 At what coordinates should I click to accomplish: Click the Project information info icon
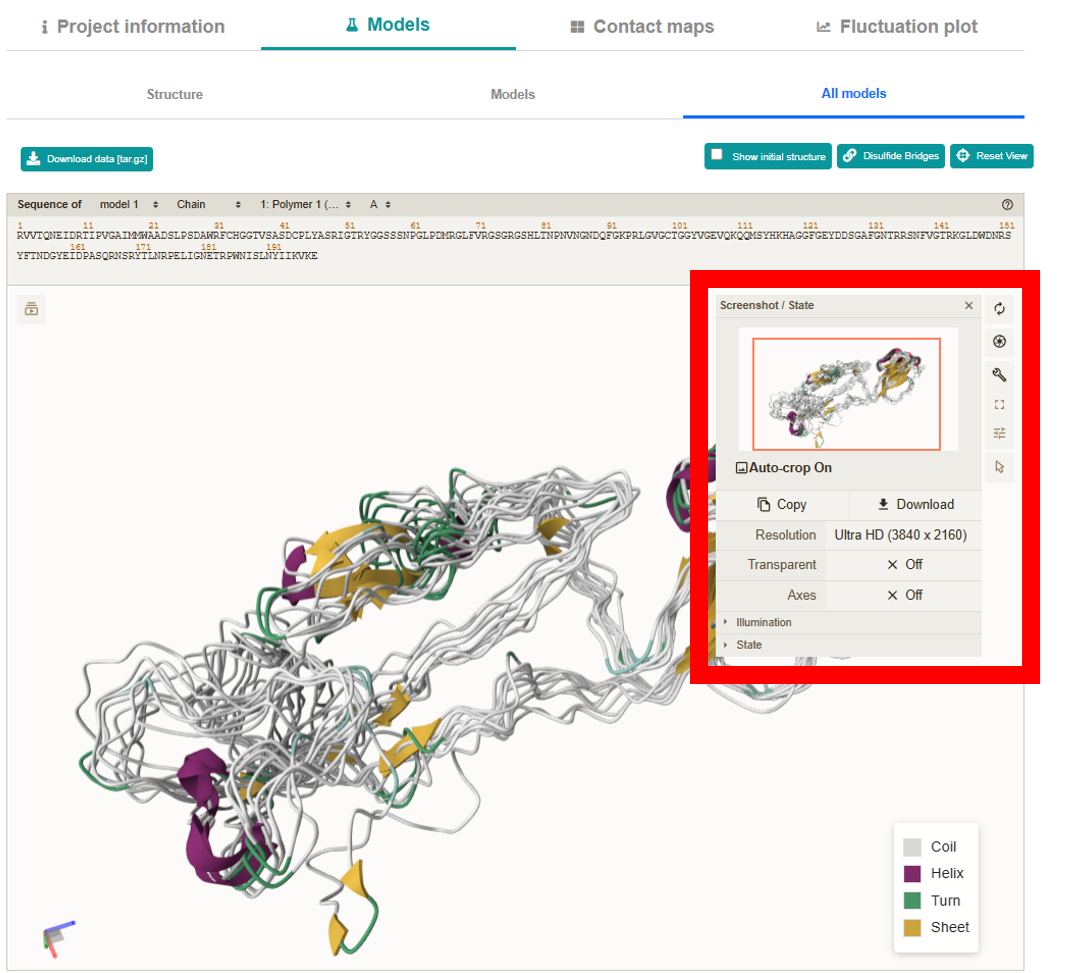click(45, 27)
